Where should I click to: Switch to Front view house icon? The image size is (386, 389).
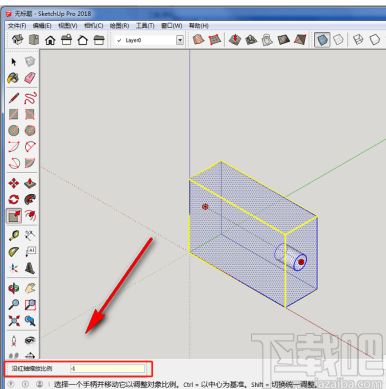click(50, 40)
